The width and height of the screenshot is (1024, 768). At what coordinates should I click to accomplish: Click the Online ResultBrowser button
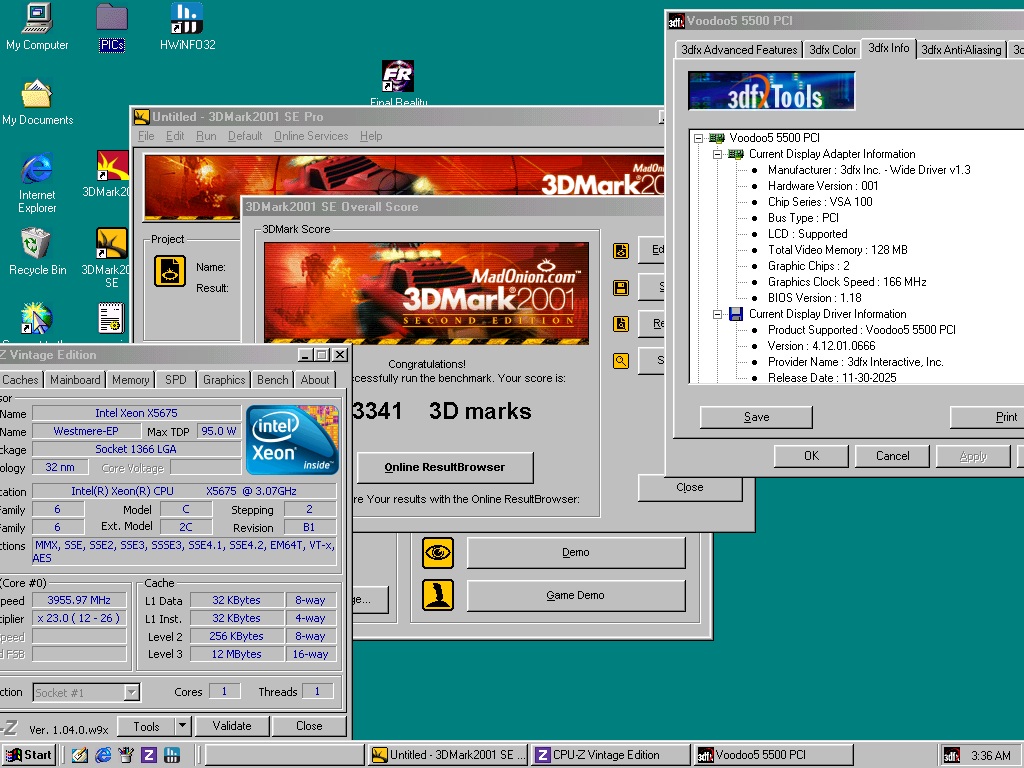coord(445,467)
